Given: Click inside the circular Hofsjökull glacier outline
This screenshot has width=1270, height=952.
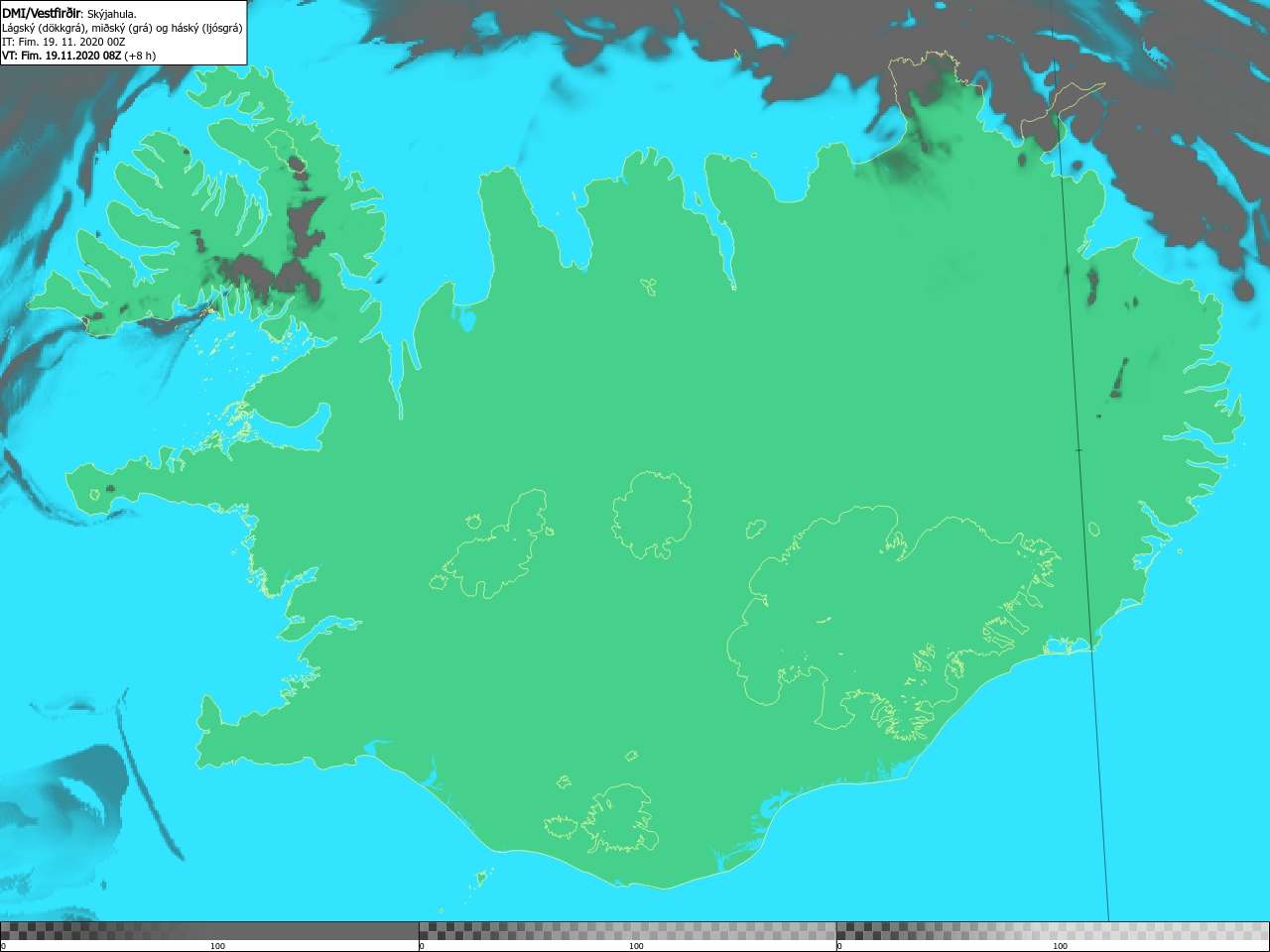Looking at the screenshot, I should (x=652, y=515).
